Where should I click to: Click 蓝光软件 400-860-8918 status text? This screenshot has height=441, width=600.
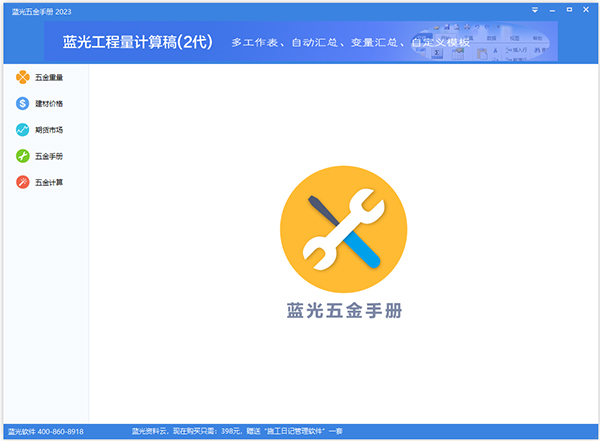pos(46,431)
